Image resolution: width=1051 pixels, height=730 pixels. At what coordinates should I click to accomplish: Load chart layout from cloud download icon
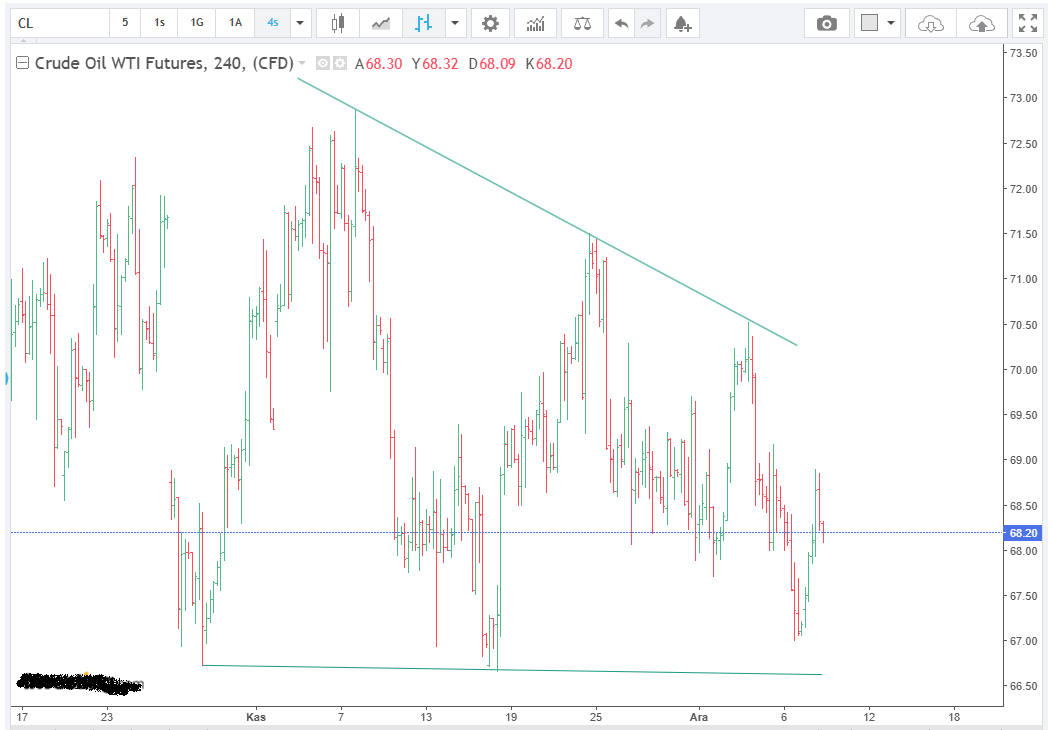pyautogui.click(x=930, y=22)
